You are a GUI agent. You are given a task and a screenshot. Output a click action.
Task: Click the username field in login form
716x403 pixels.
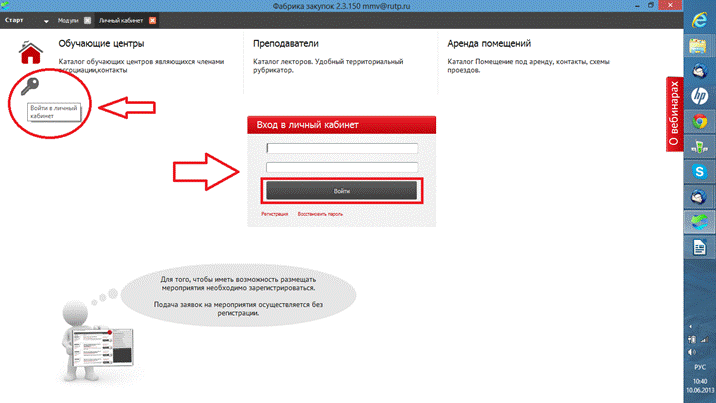point(342,148)
